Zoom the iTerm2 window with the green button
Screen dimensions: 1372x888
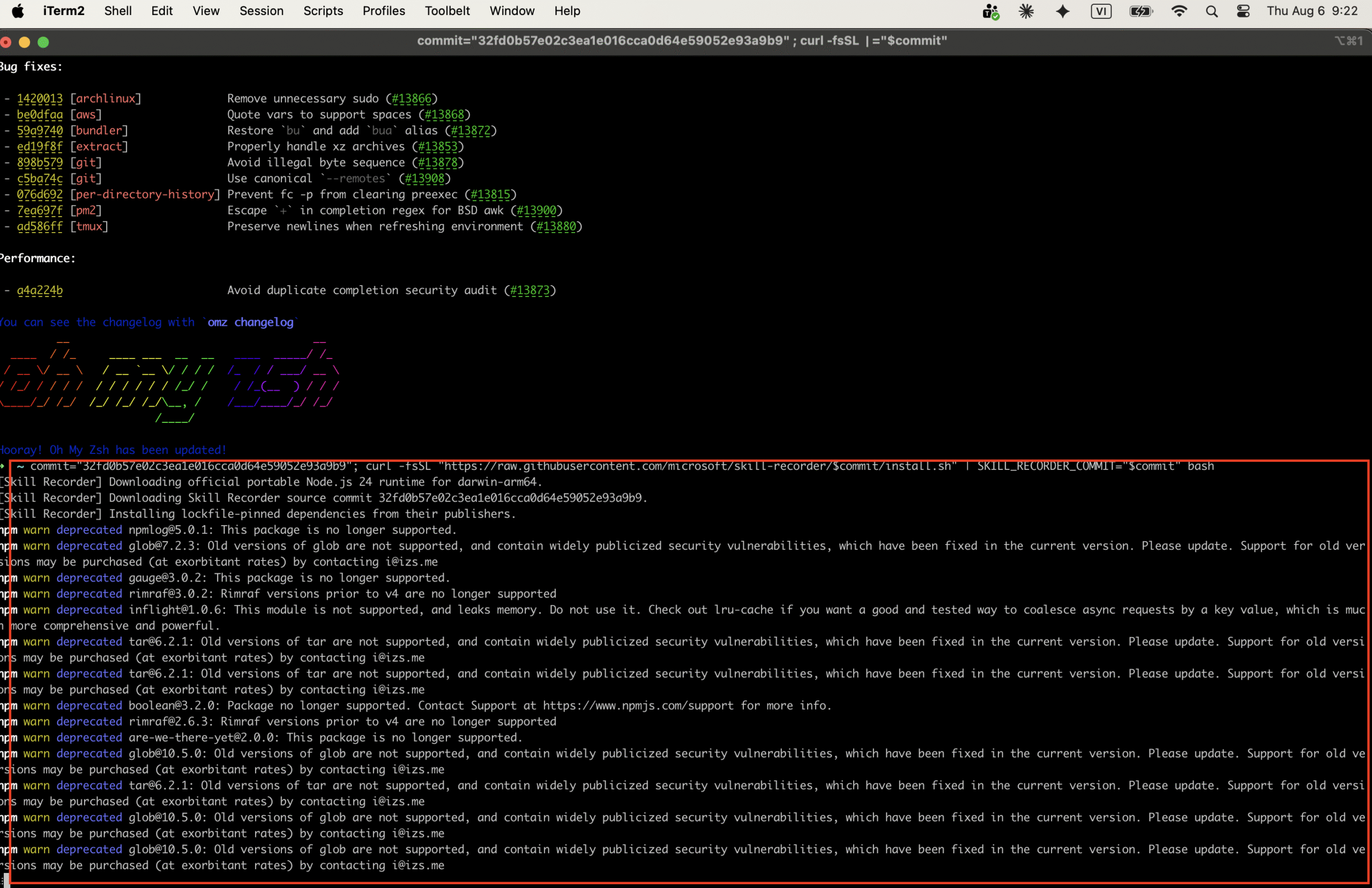[x=43, y=42]
